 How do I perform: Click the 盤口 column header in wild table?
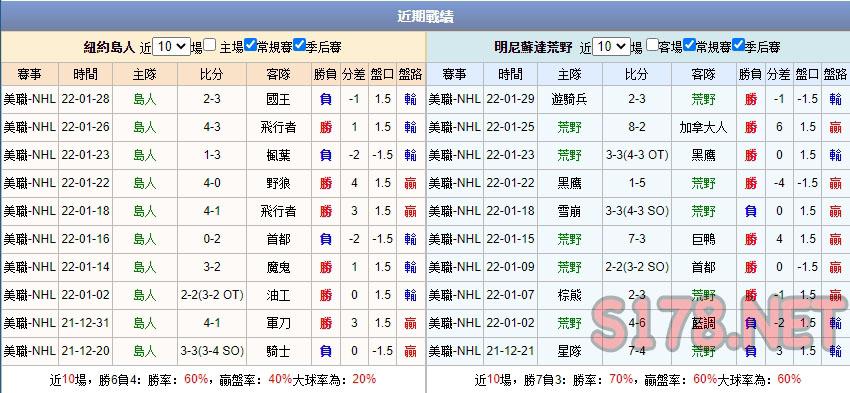point(807,74)
